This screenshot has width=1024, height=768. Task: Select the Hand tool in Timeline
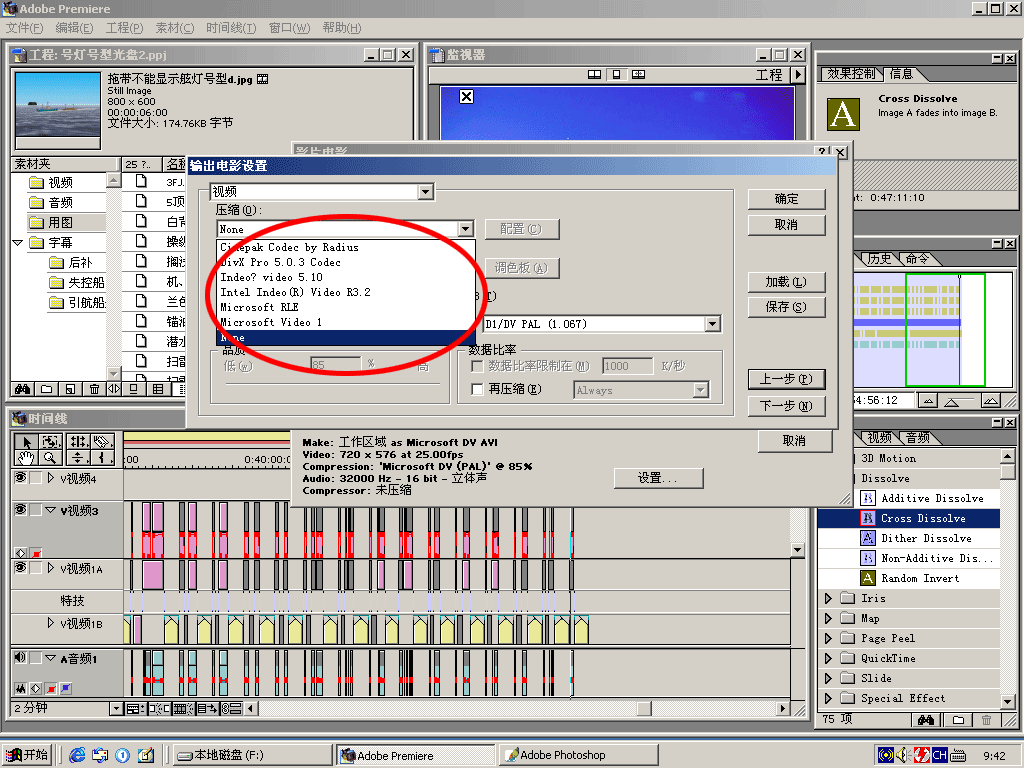point(26,458)
